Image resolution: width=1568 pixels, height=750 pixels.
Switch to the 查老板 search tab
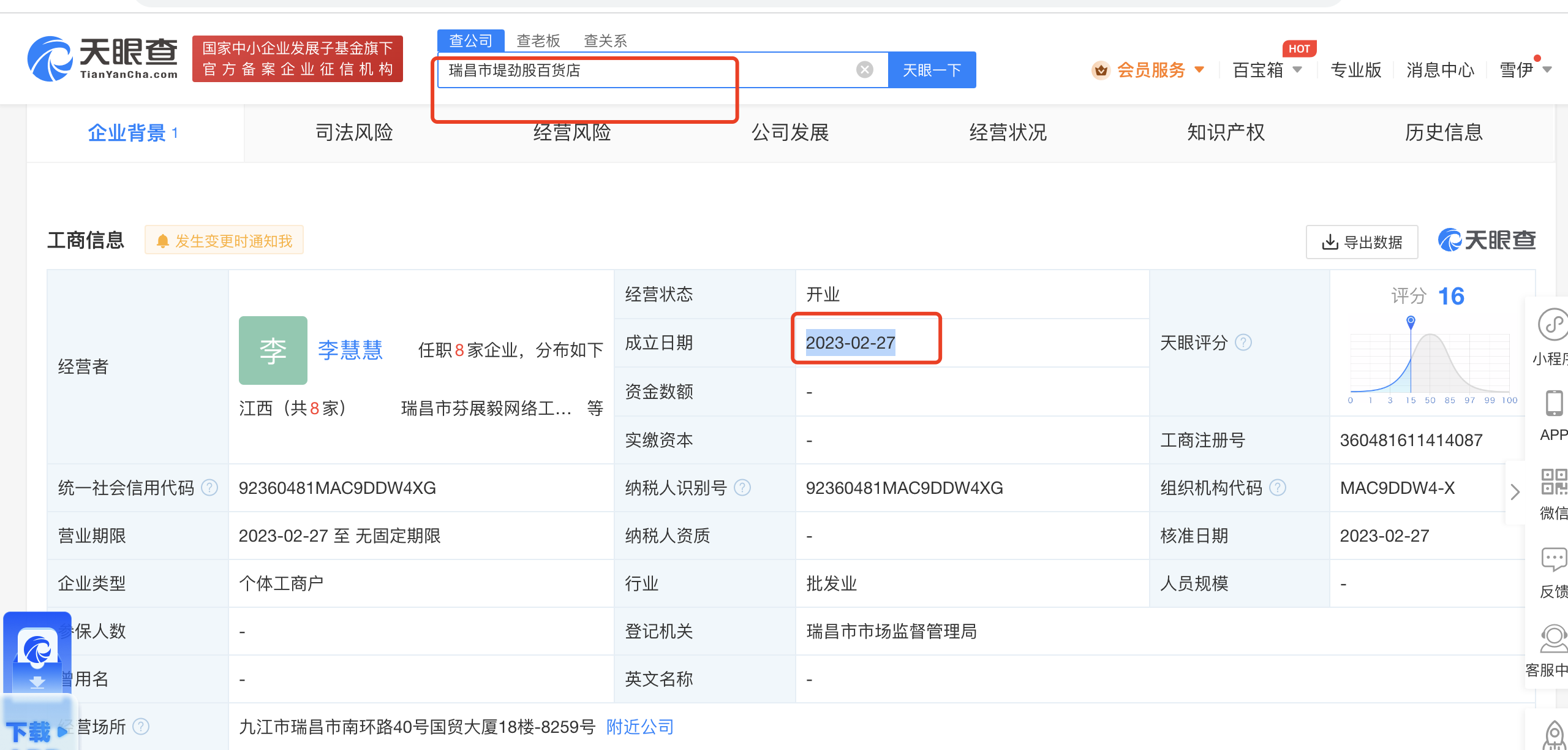[x=538, y=41]
